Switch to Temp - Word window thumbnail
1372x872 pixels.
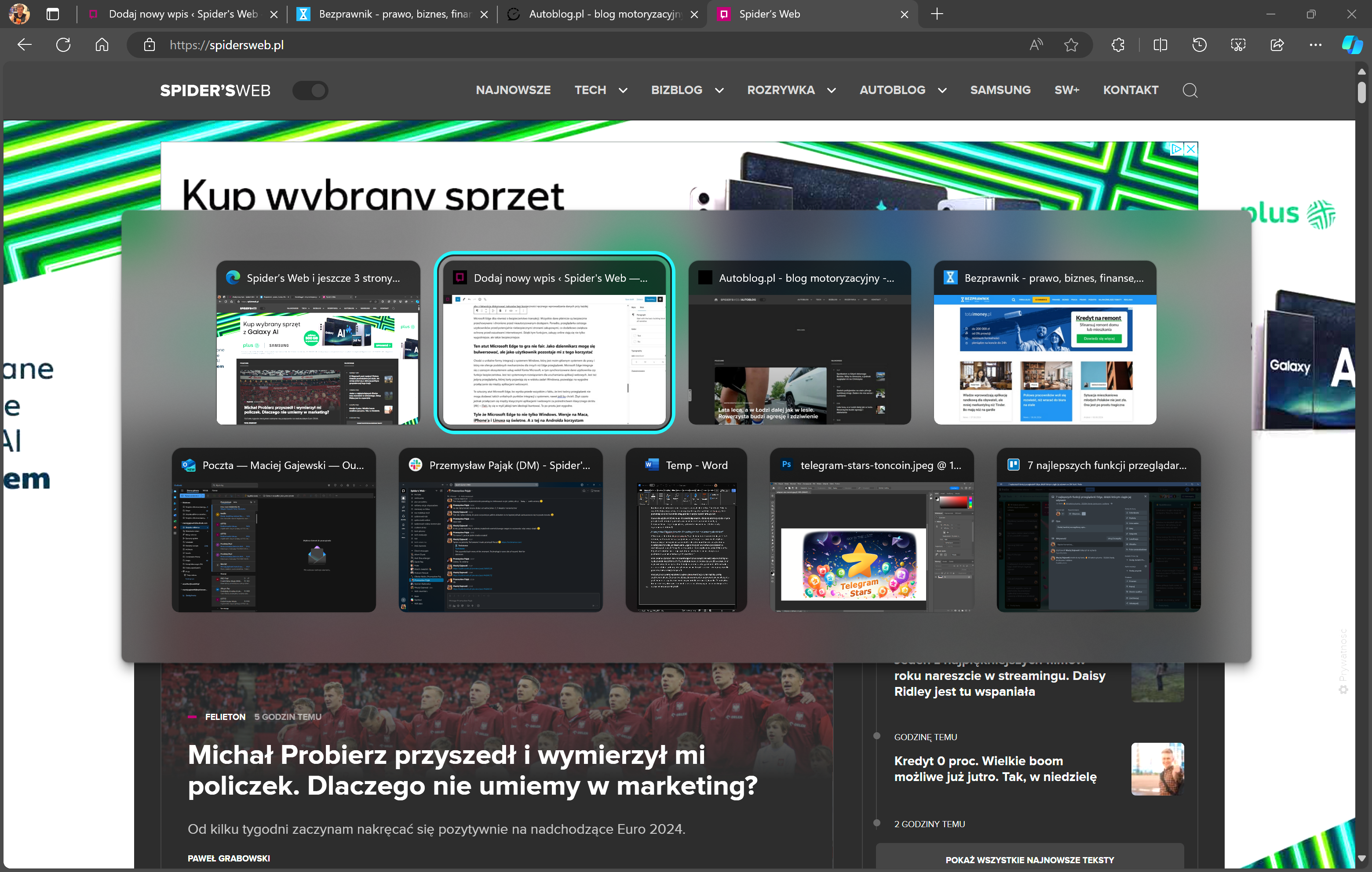point(686,530)
